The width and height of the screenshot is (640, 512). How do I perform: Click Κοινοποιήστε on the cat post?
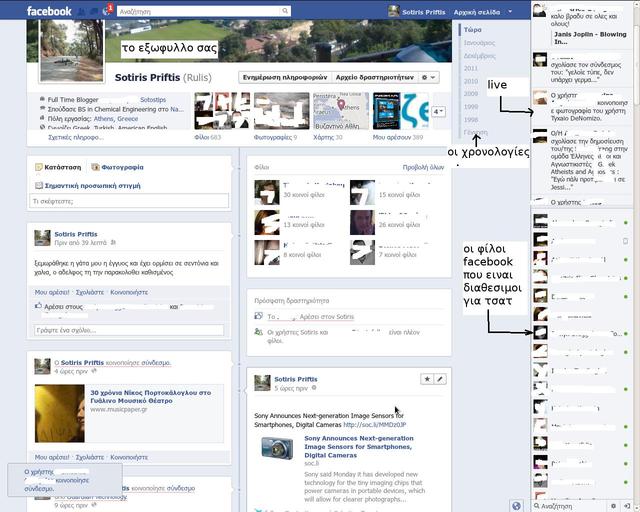coord(129,292)
